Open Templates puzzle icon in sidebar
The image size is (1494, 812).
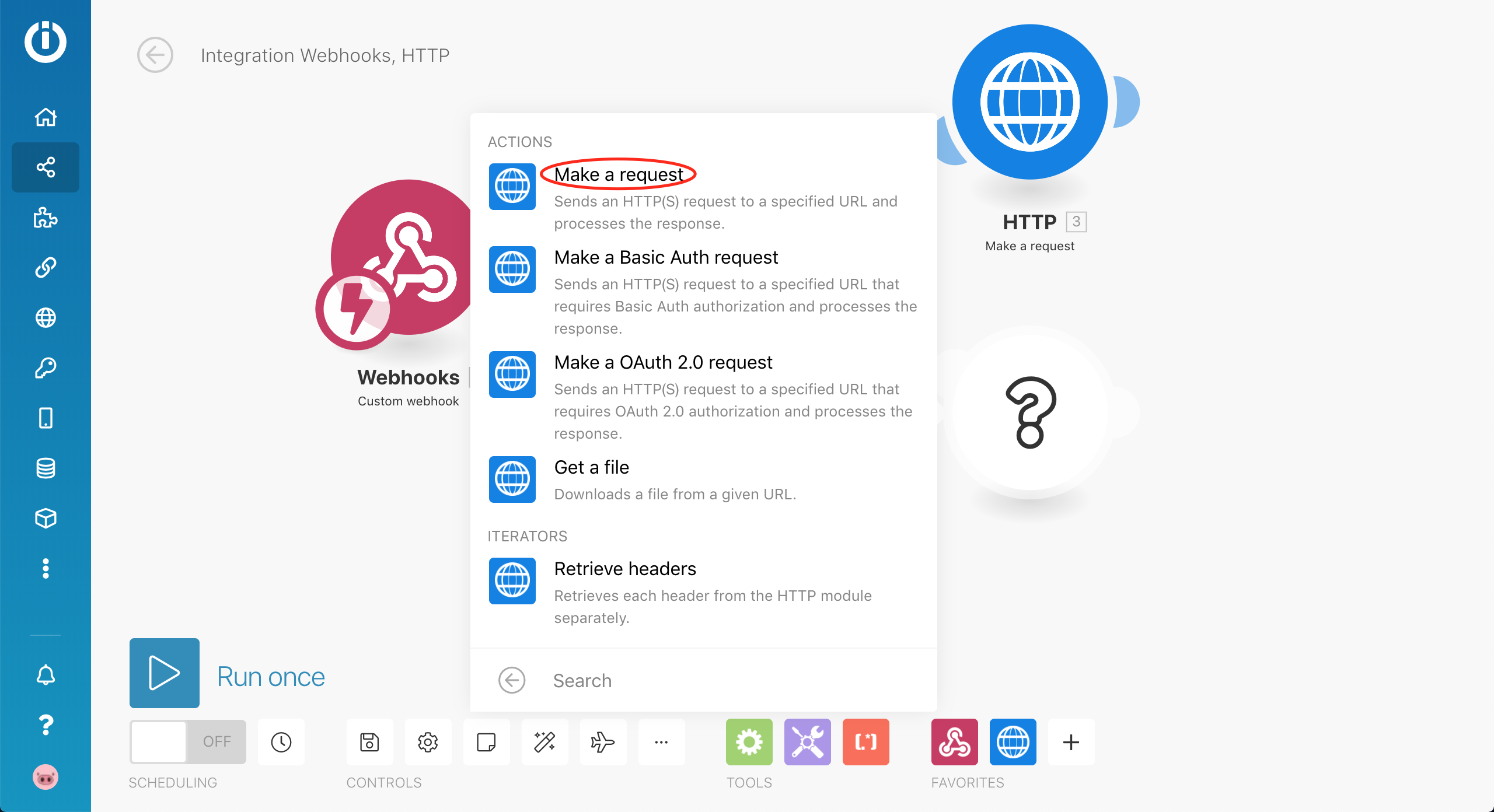(46, 218)
